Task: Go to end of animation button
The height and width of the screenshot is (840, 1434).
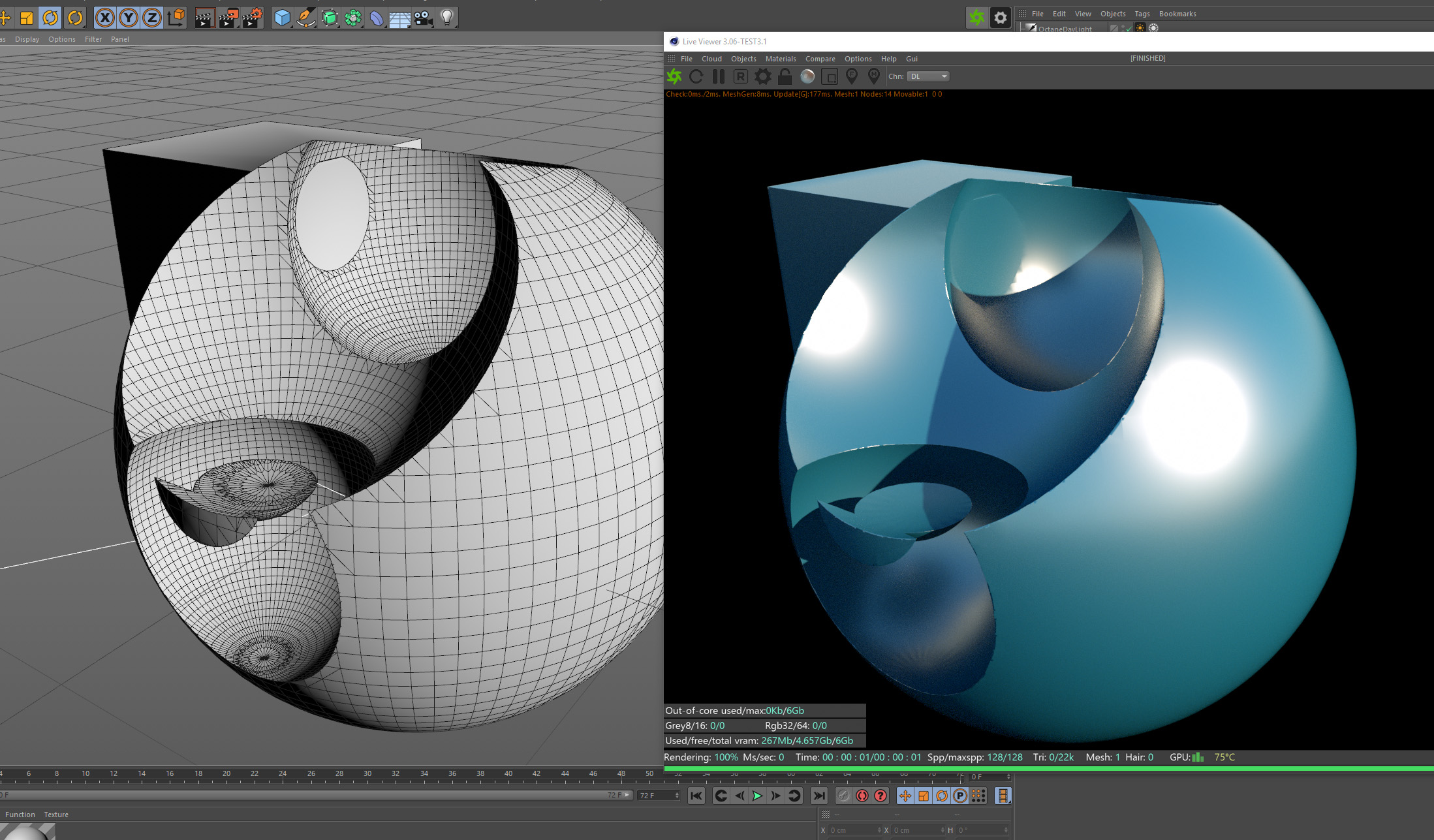Action: (x=818, y=796)
